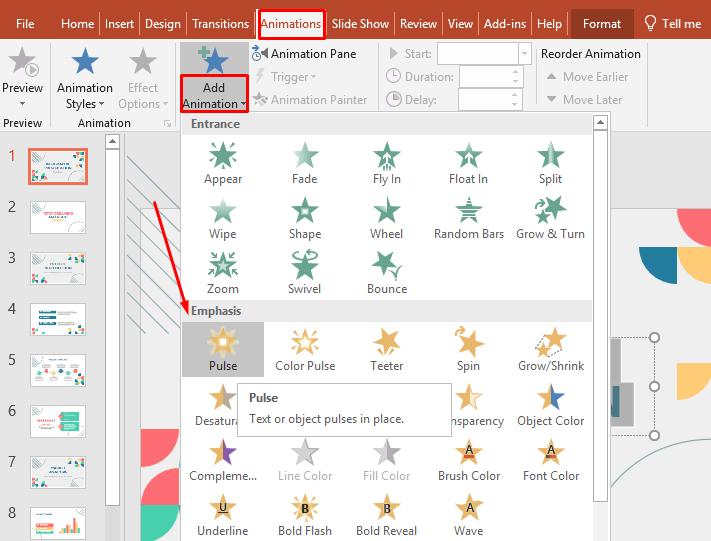711x541 pixels.
Task: Apply the Object Color emphasis effect
Action: coord(550,405)
